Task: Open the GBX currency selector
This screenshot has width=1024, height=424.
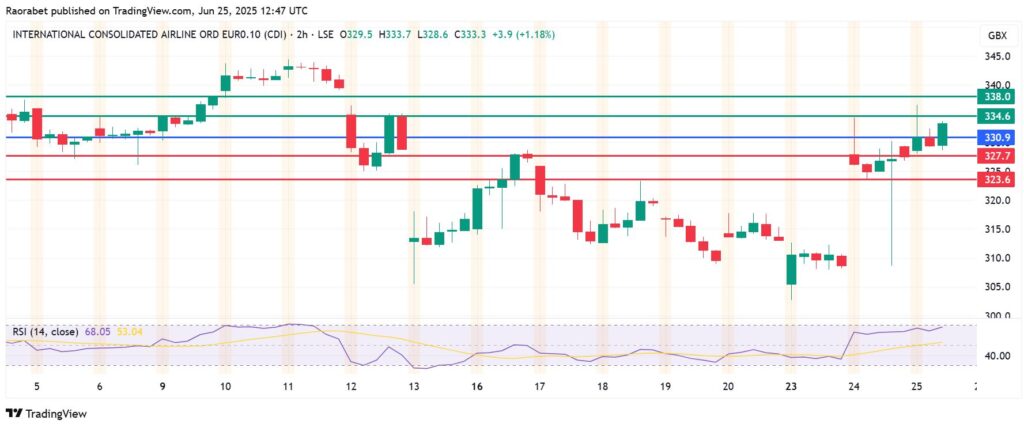Action: [996, 35]
